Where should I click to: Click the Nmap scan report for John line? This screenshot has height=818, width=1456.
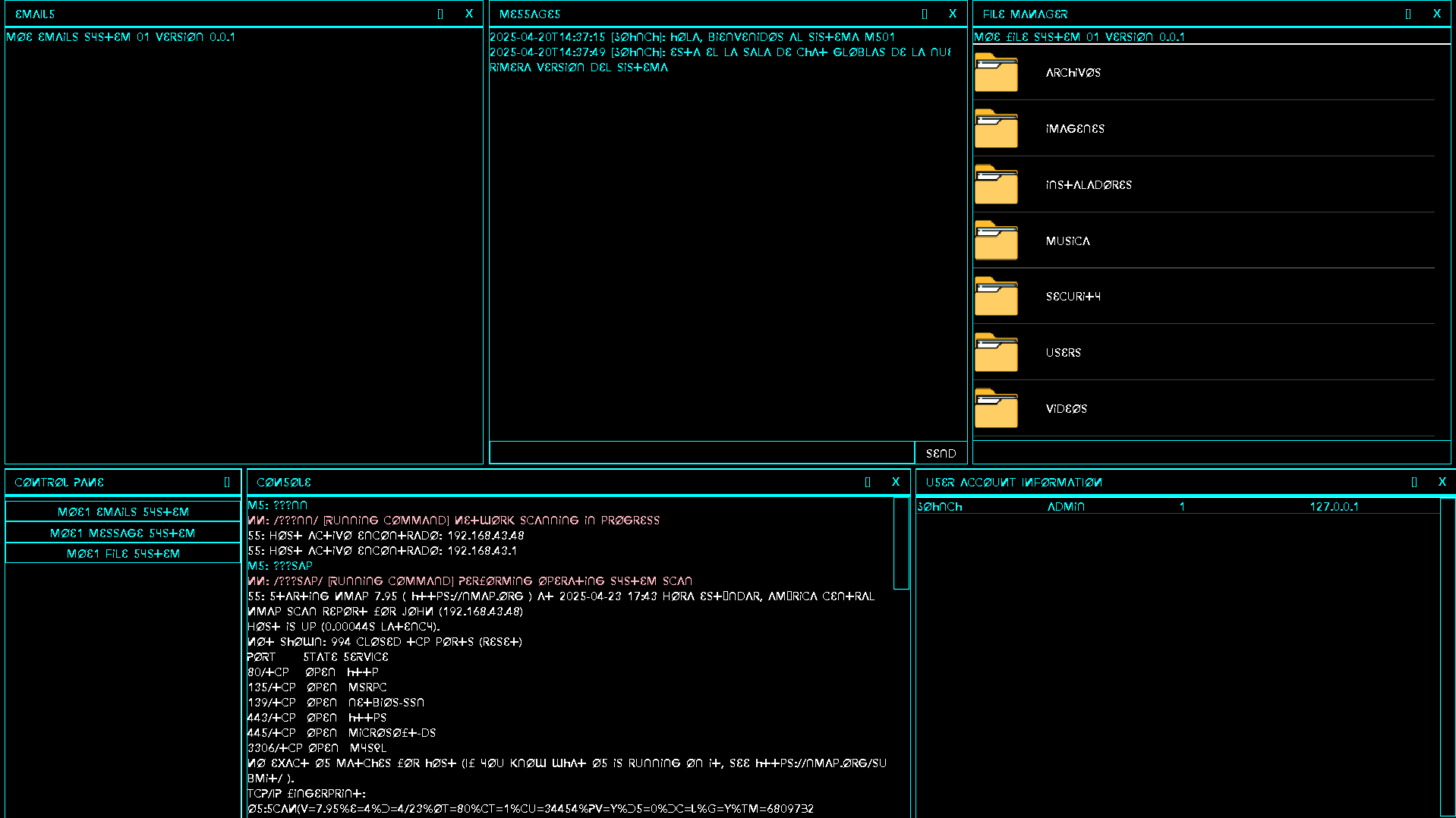[x=385, y=612]
